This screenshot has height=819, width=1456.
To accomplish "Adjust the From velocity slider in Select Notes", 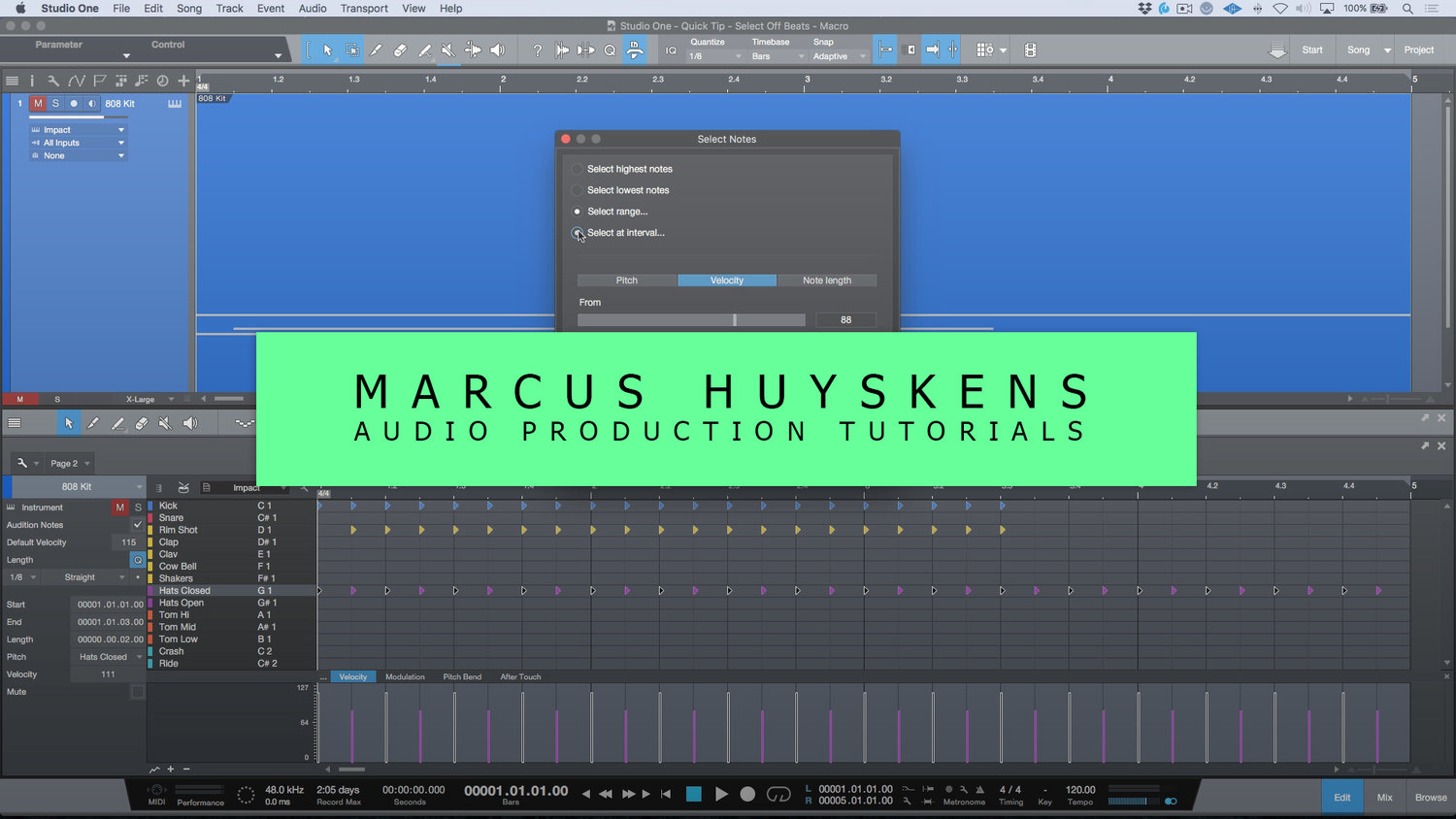I will (x=691, y=320).
